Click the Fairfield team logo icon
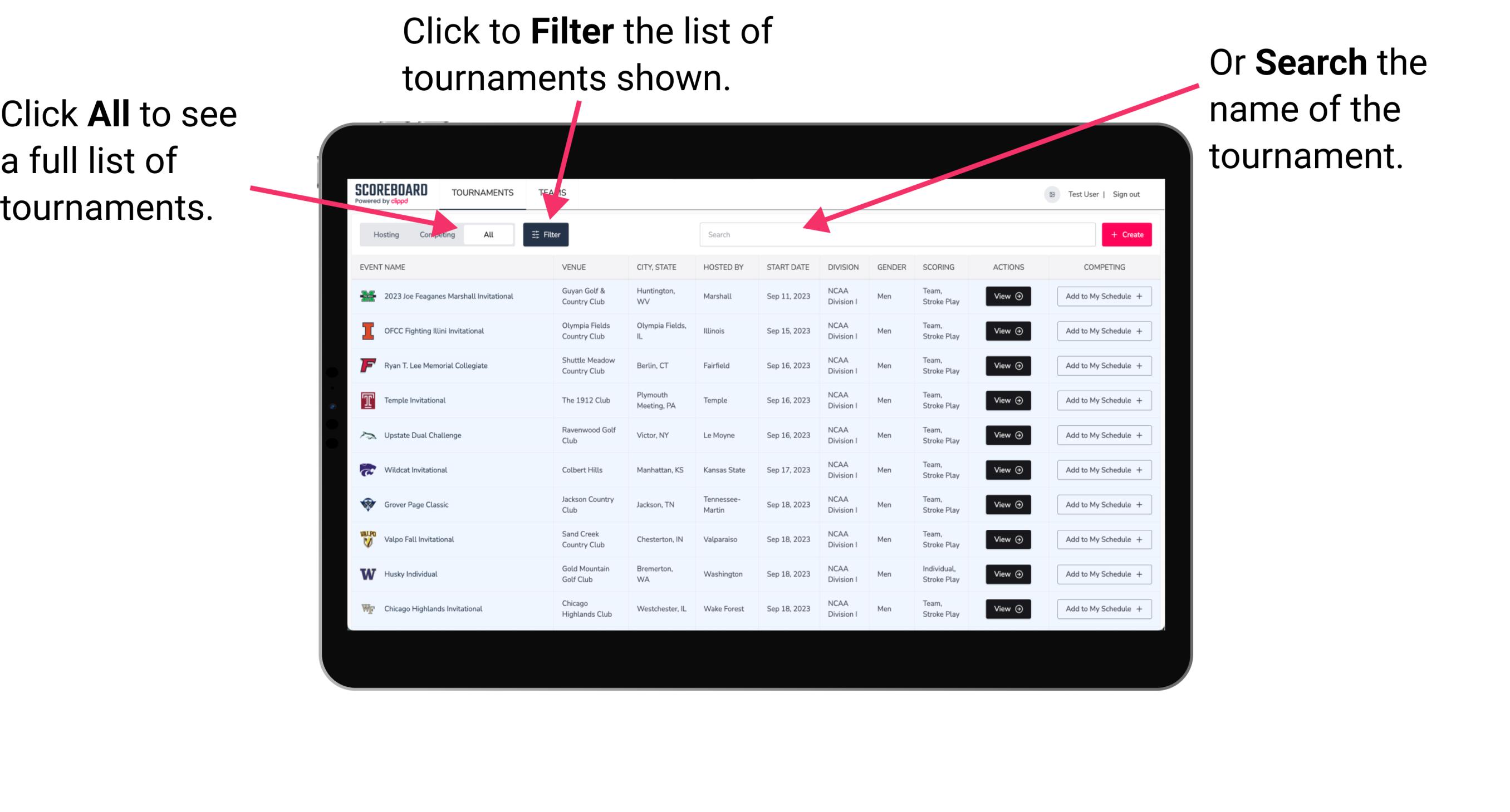Screen dimensions: 1510x812 coord(368,365)
